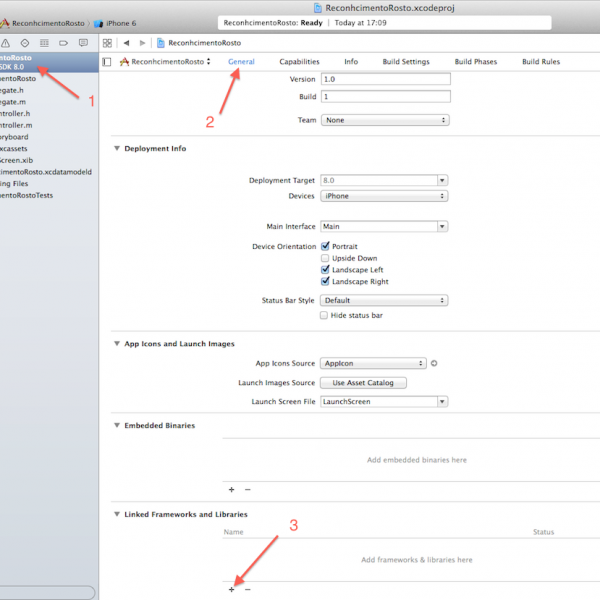Select the project root in navigator

(49, 62)
